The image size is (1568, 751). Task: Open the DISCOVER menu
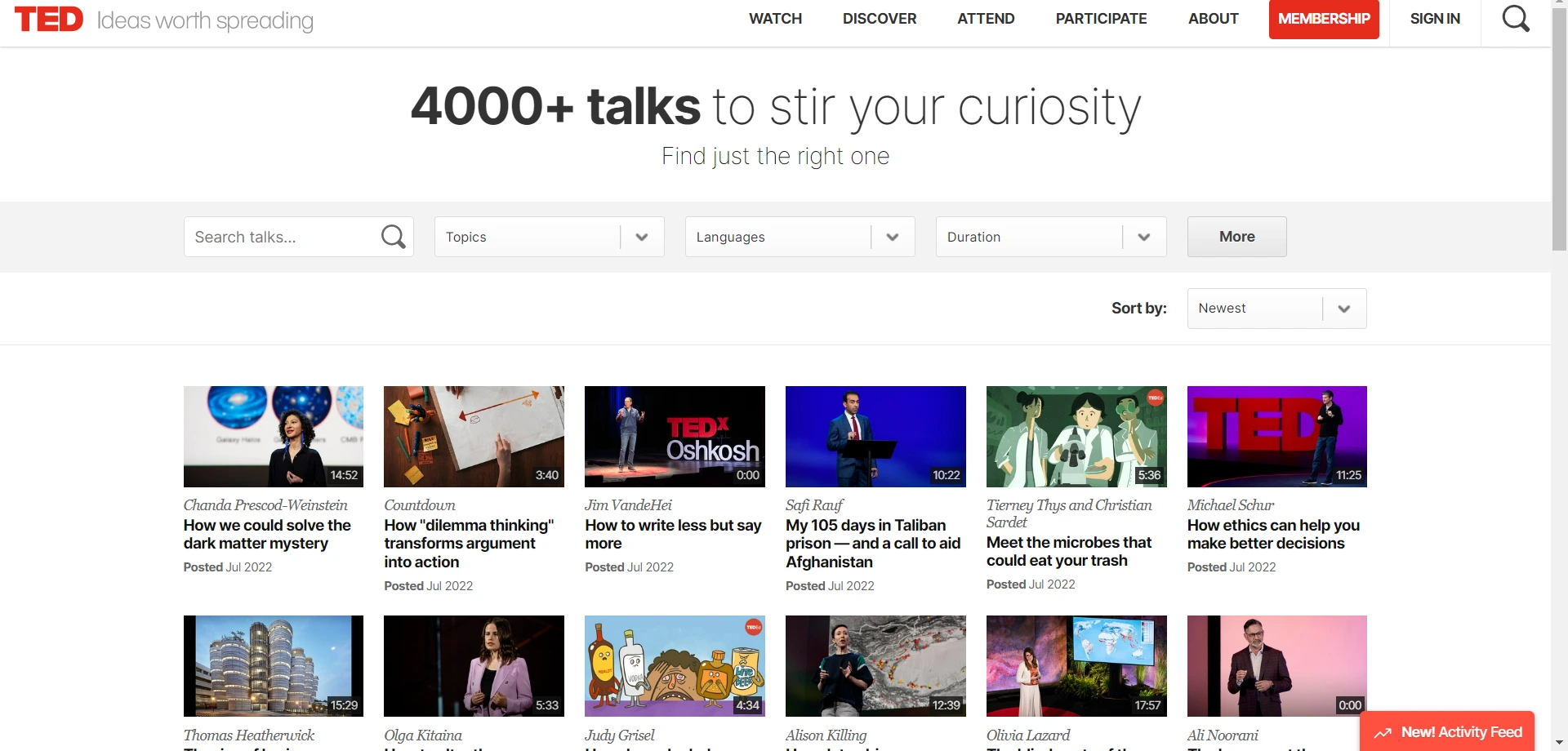tap(880, 19)
